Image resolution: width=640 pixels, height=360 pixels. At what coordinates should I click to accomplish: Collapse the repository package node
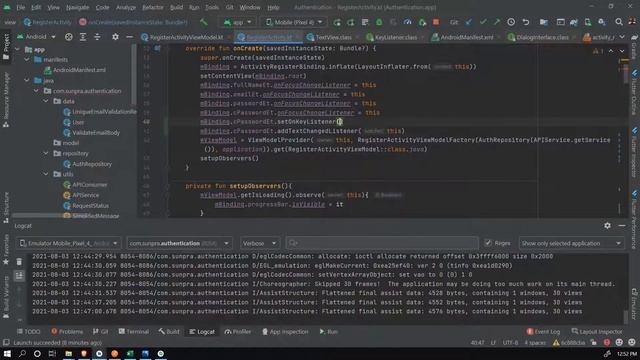[46, 153]
